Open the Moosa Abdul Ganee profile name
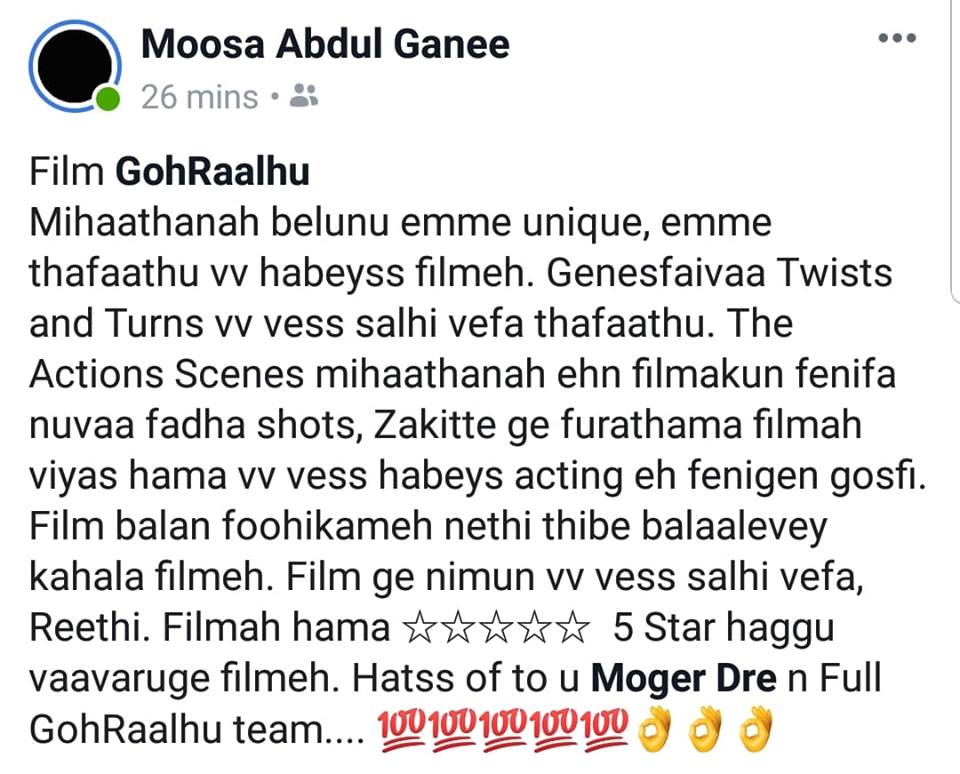 coord(325,44)
